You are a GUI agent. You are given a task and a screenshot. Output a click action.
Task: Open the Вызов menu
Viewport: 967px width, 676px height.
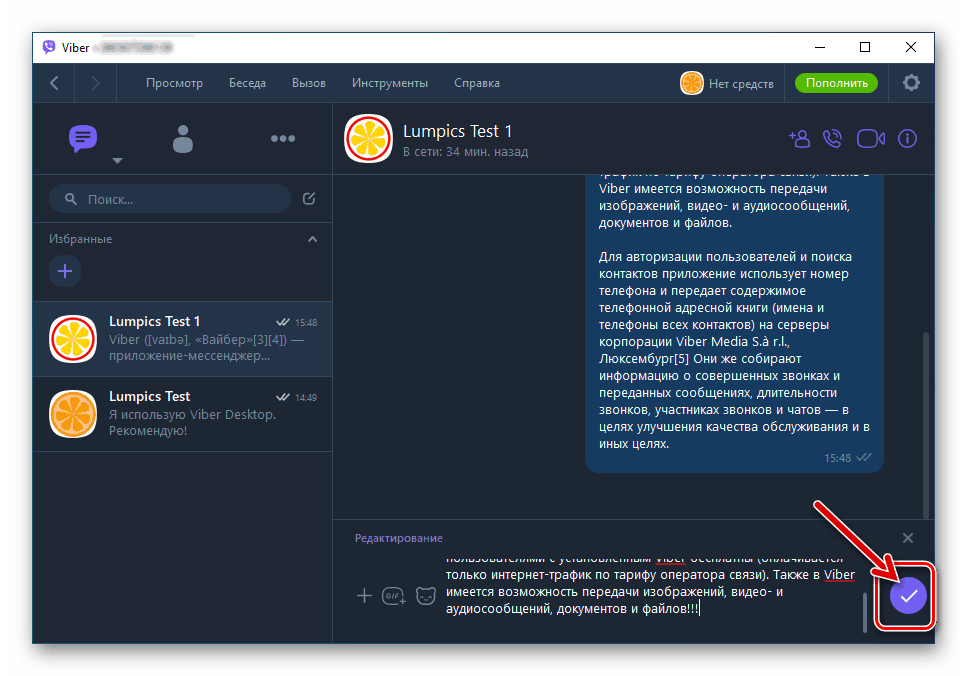point(309,83)
